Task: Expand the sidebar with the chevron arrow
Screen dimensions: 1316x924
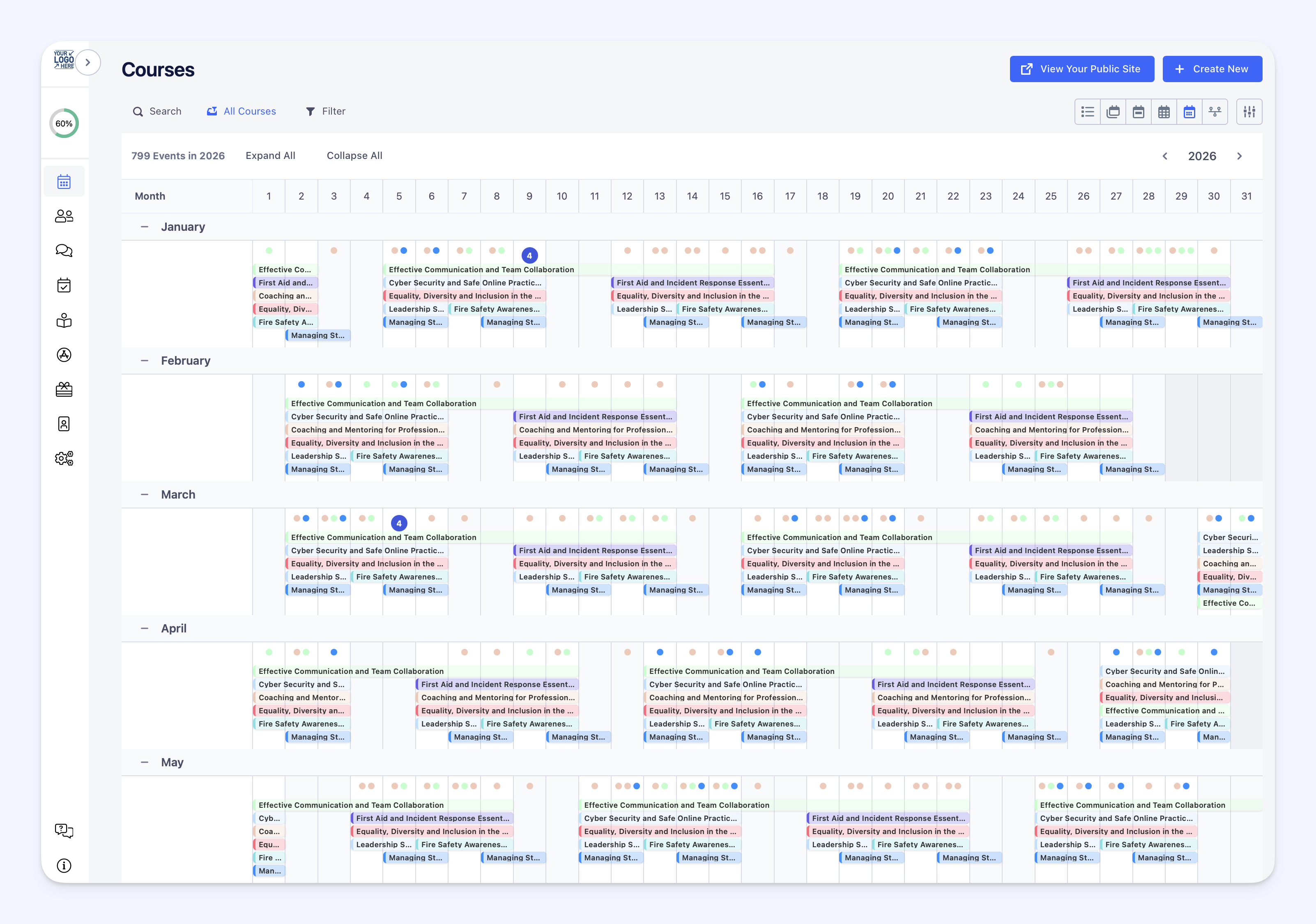Action: pyautogui.click(x=88, y=62)
